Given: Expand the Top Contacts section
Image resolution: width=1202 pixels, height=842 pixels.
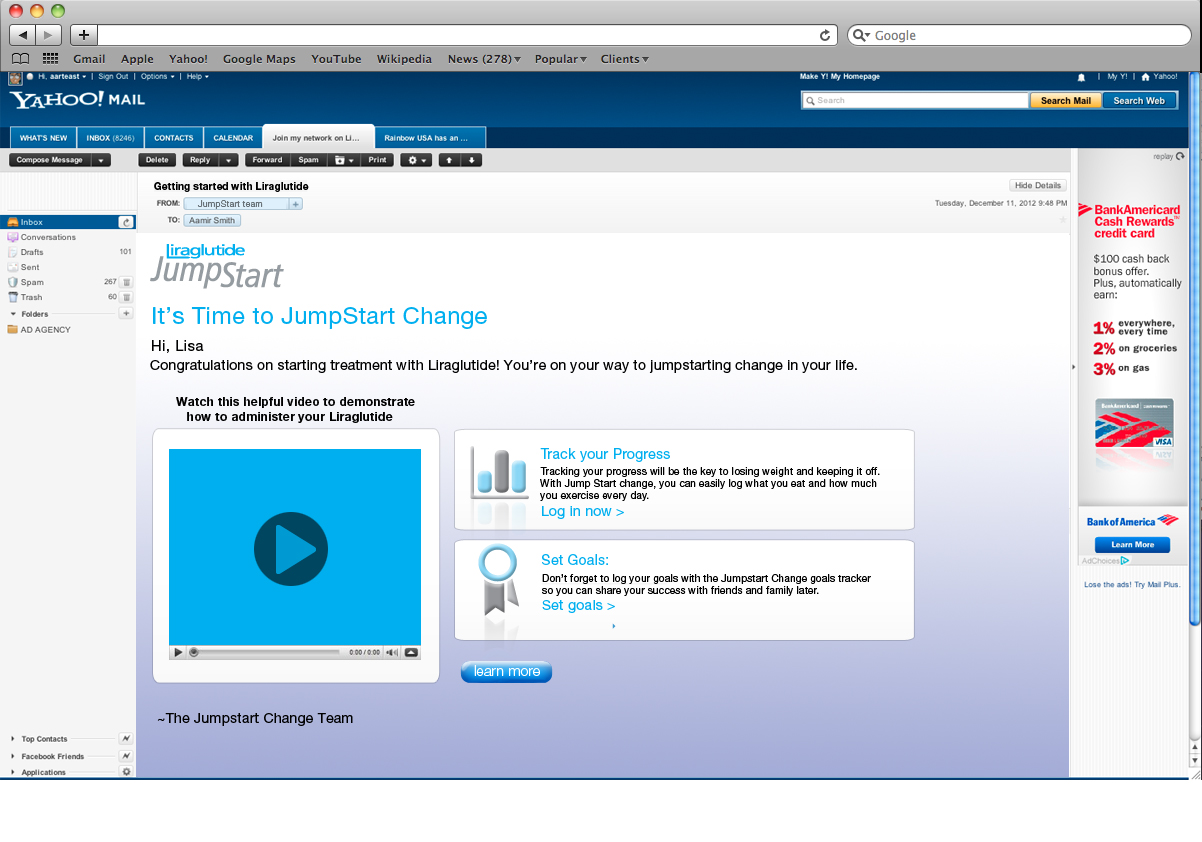Looking at the screenshot, I should 13,739.
